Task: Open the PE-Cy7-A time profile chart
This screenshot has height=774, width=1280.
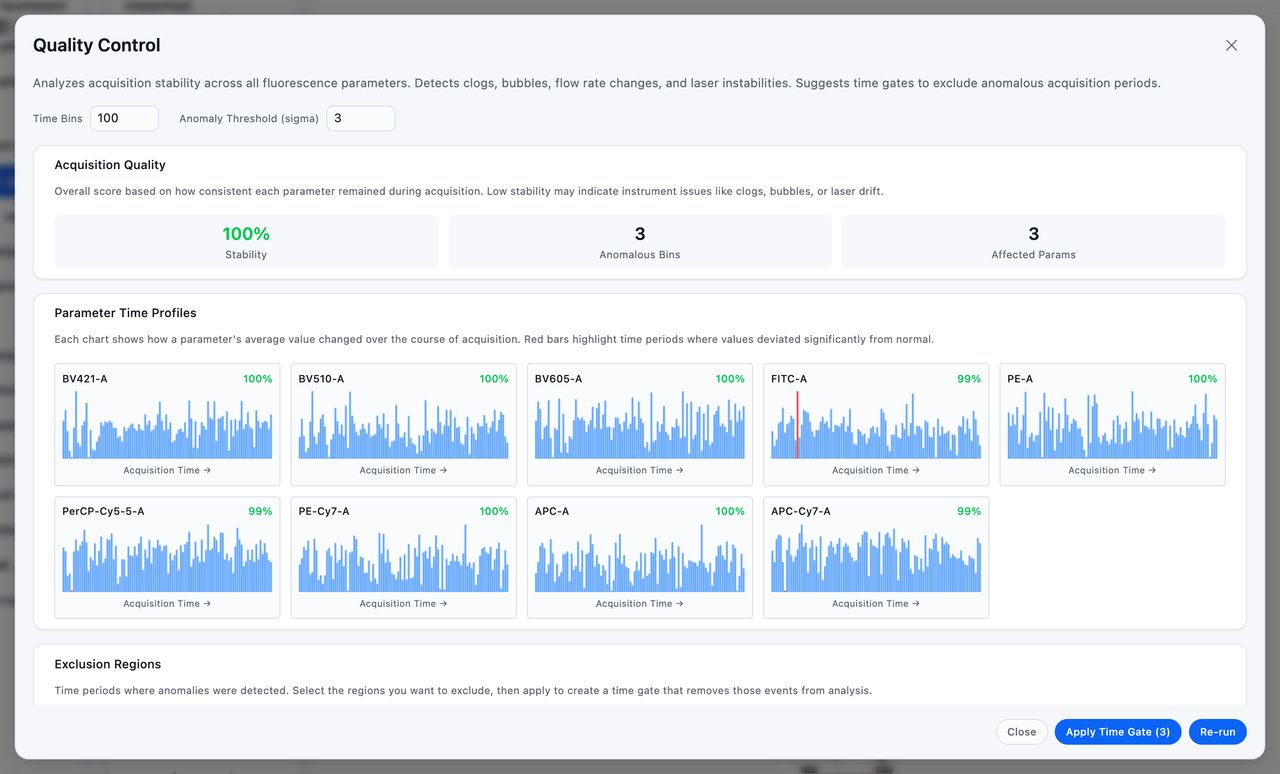Action: [x=403, y=557]
